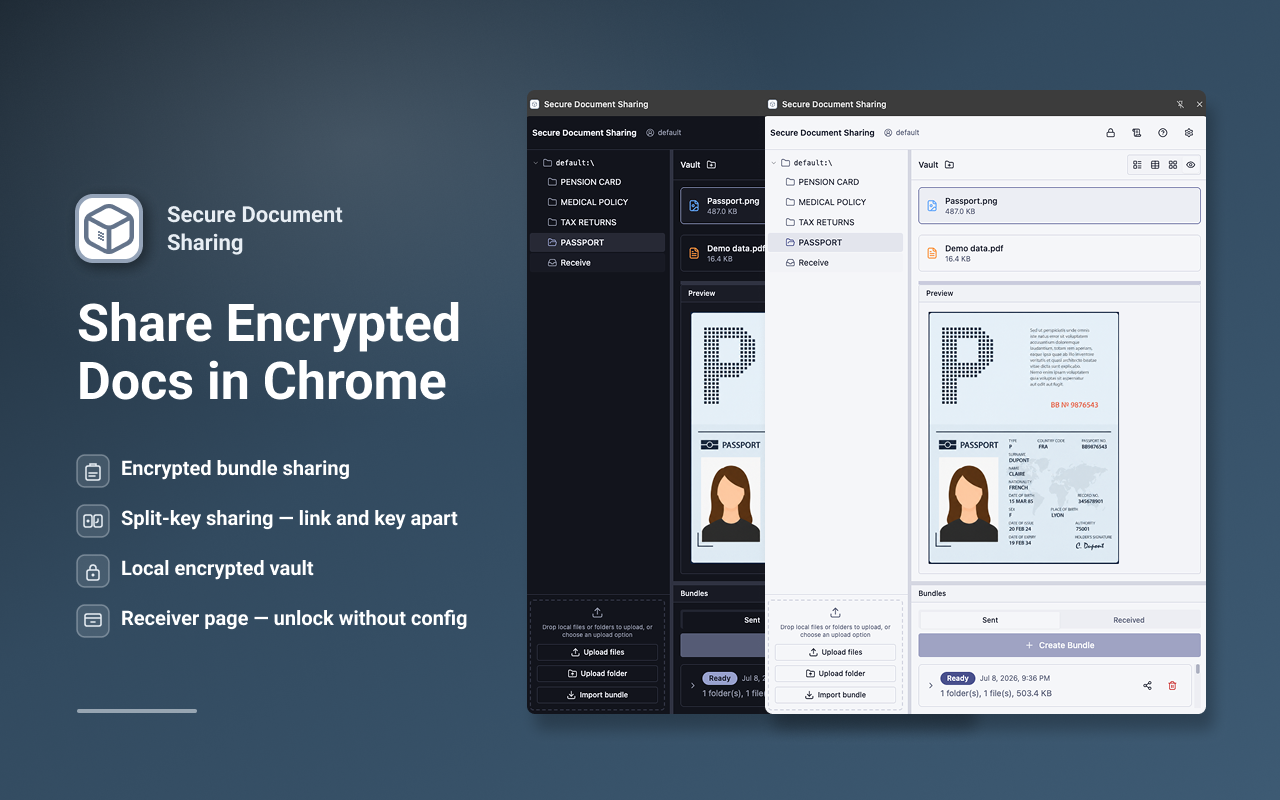Screen dimensions: 1280x800
Task: Click the unpin icon in the title bar
Action: (1180, 104)
